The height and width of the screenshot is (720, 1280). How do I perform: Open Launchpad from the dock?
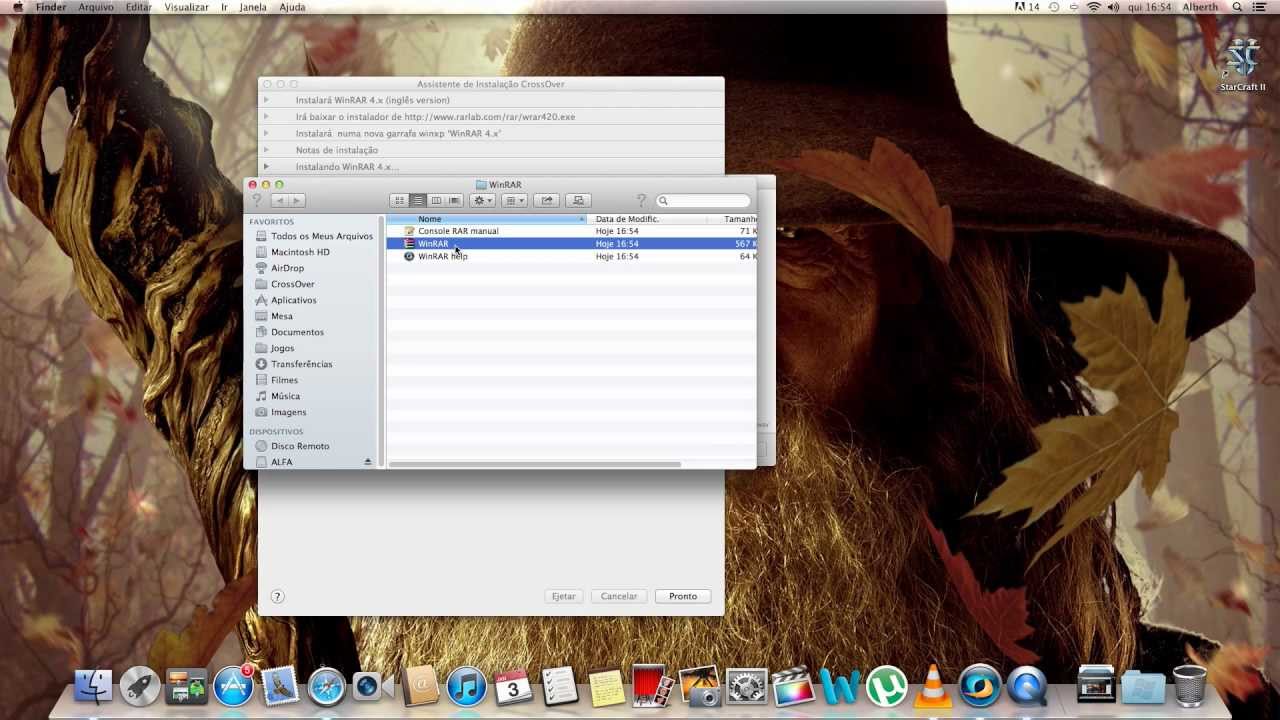140,687
